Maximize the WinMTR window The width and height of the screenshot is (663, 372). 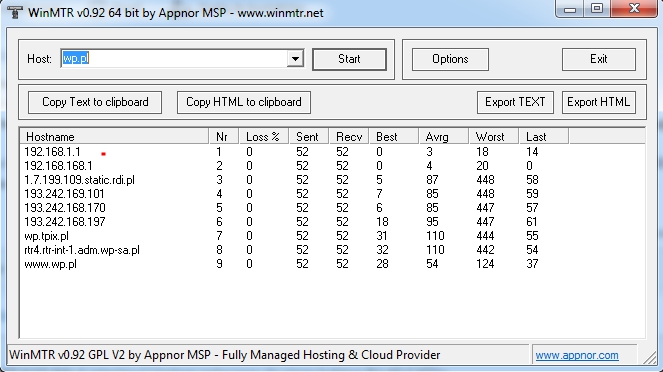597,8
